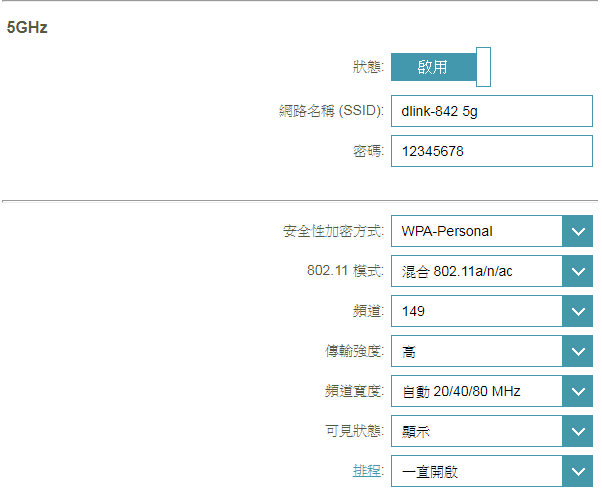Image resolution: width=602 pixels, height=494 pixels.
Task: Open the 頻道 dropdown showing 149
Action: pyautogui.click(x=492, y=311)
